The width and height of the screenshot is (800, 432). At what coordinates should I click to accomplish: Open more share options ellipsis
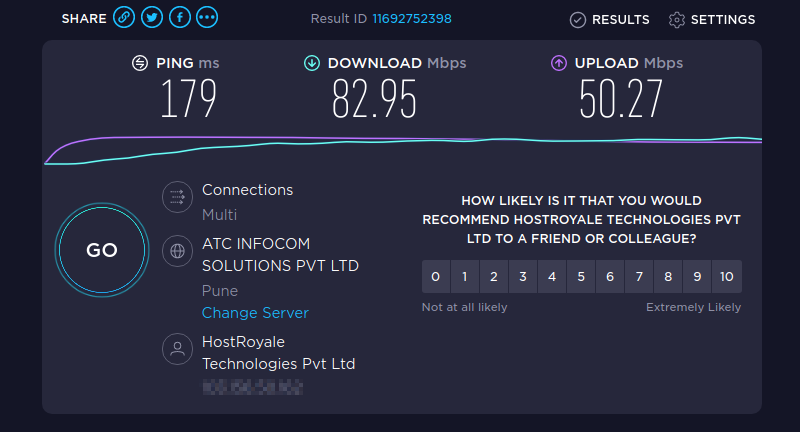point(207,18)
